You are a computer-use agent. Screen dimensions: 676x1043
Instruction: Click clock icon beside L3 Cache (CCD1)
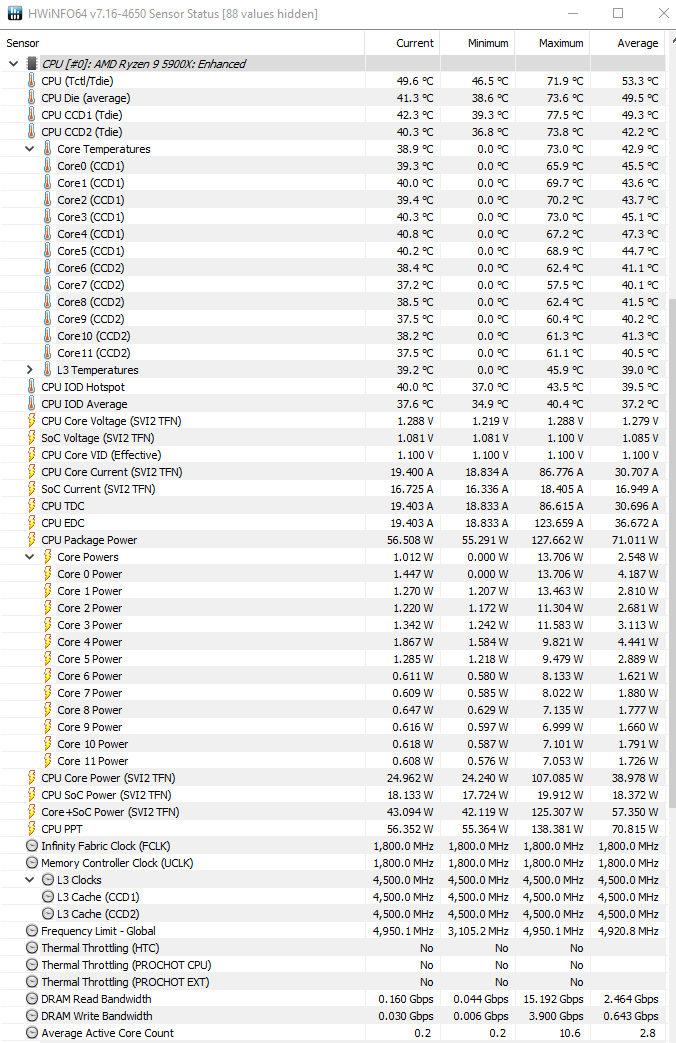(x=47, y=897)
